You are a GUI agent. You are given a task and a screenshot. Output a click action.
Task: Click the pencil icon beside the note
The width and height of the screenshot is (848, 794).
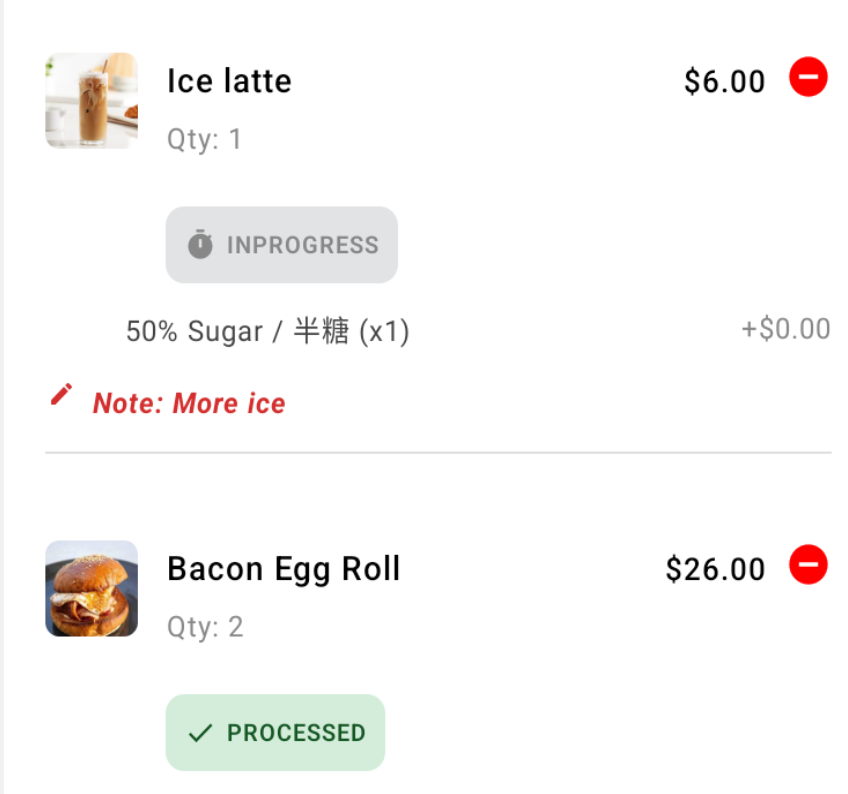(61, 394)
